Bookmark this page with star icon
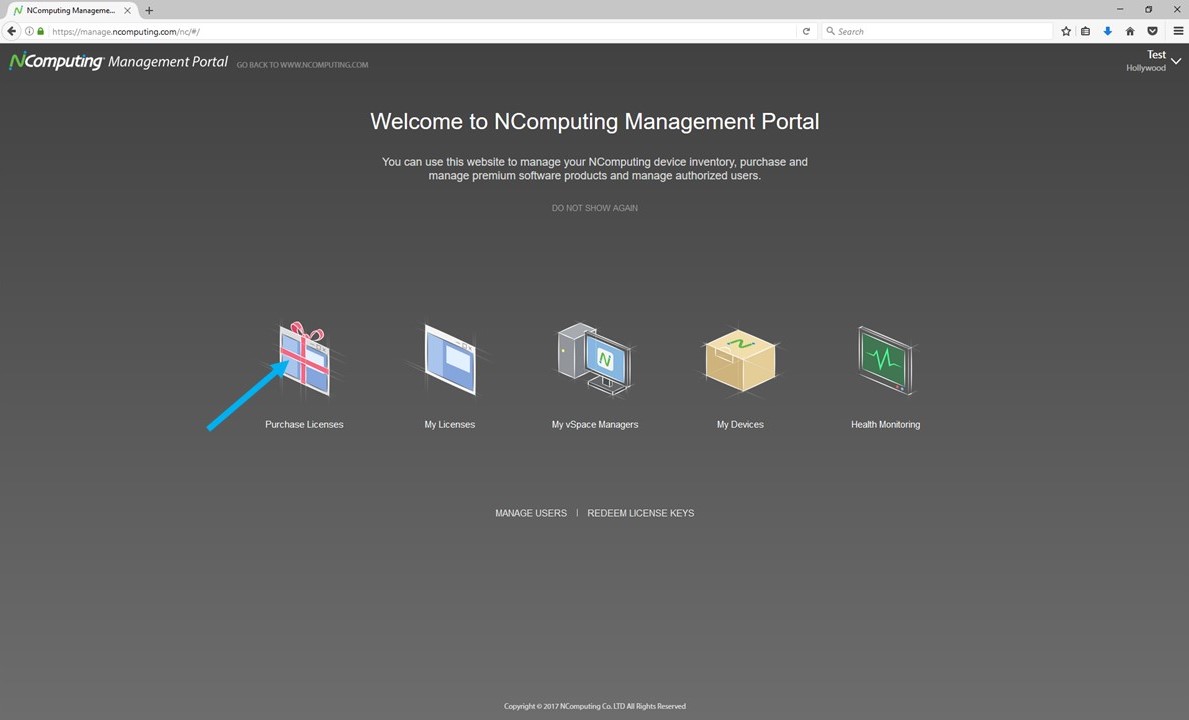The image size is (1189, 720). 1066,31
